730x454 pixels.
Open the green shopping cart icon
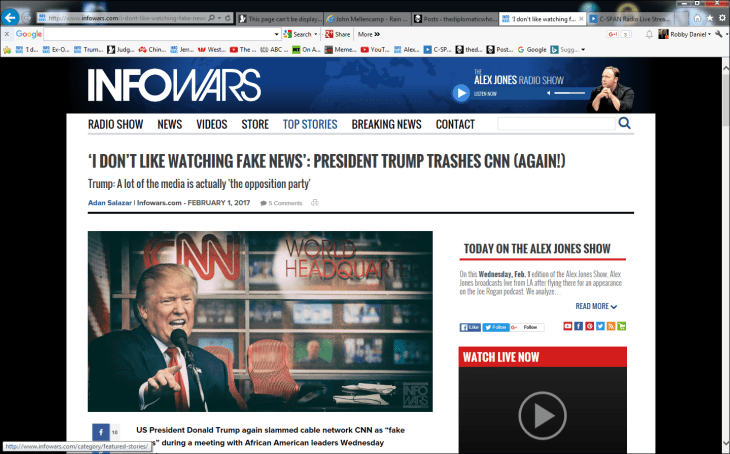[x=622, y=326]
